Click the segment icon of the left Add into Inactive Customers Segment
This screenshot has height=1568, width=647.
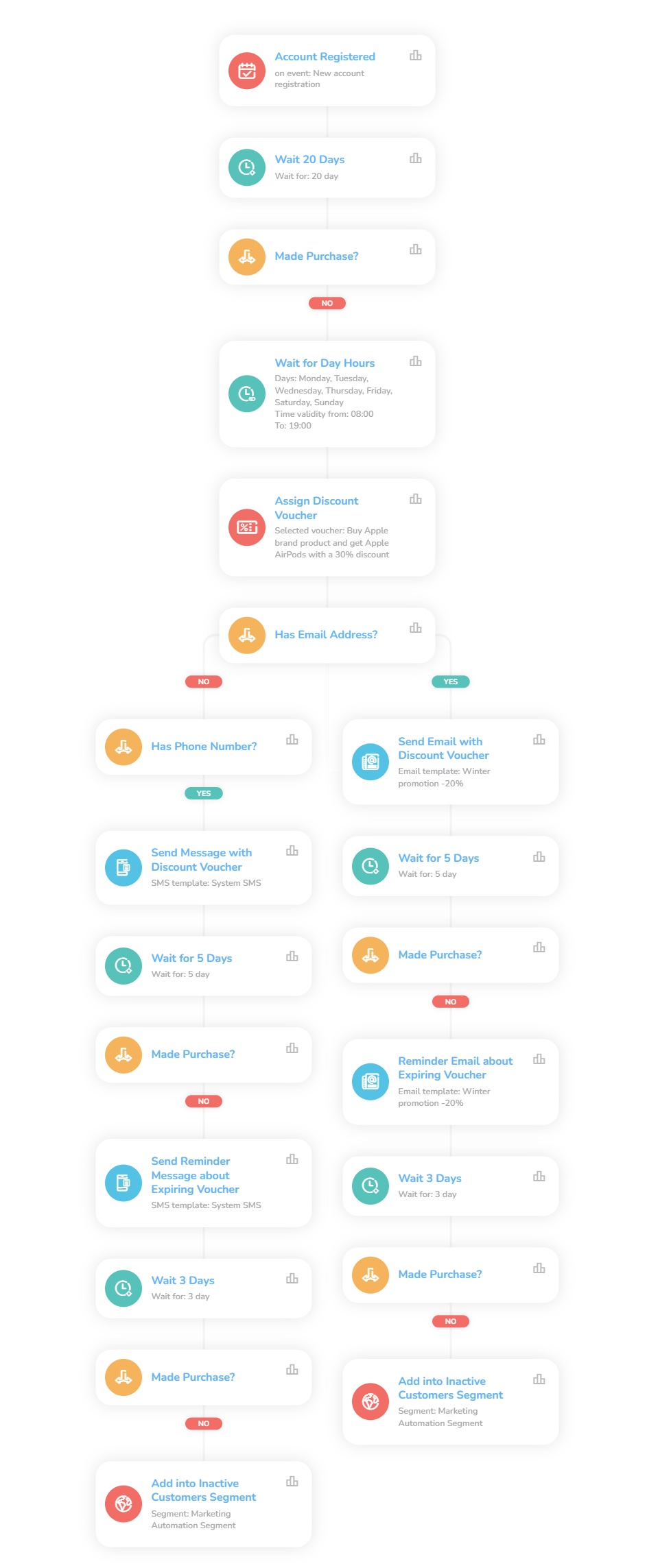point(123,1504)
